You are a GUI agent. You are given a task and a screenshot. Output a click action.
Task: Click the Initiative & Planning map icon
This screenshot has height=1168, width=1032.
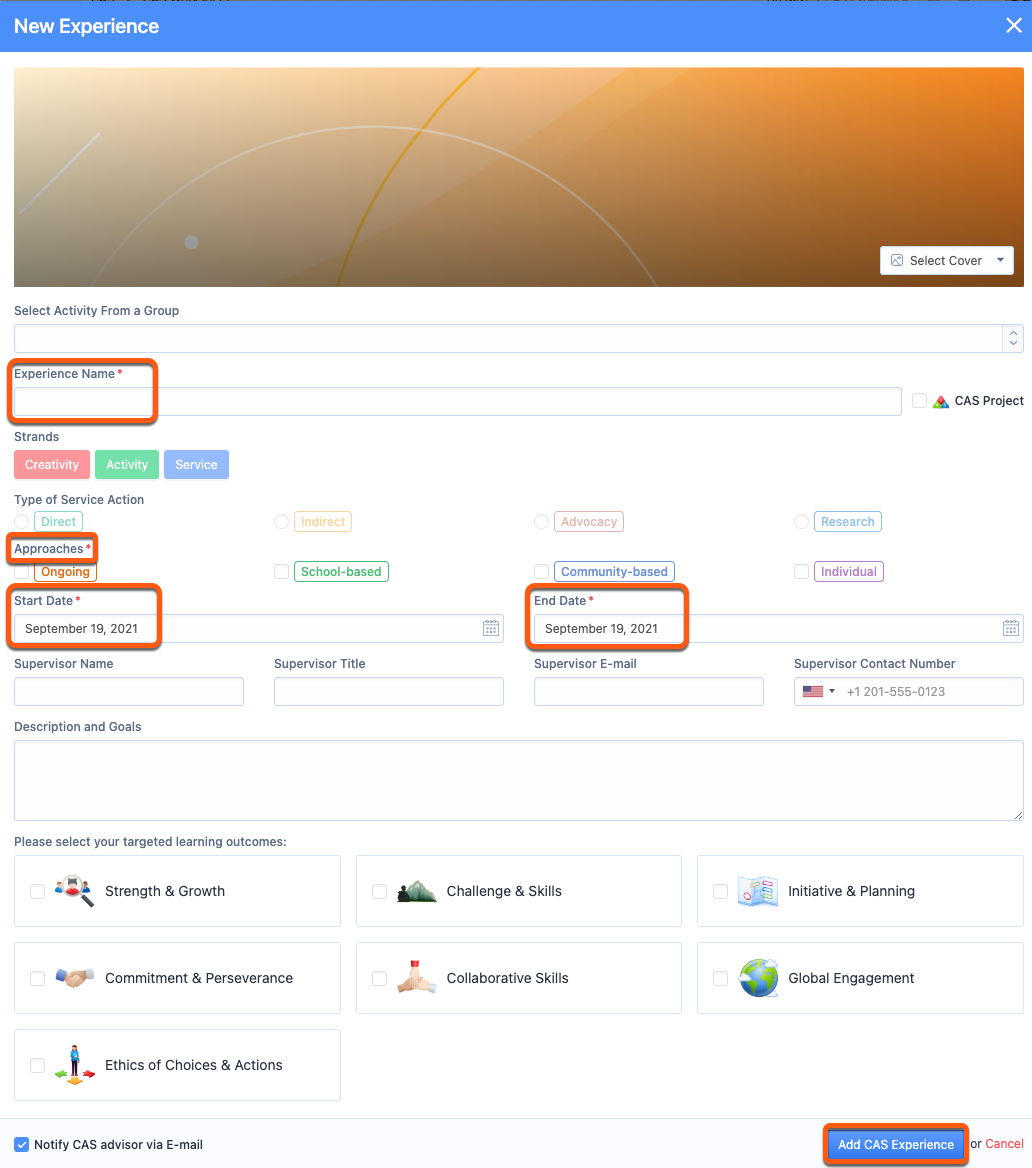(758, 891)
